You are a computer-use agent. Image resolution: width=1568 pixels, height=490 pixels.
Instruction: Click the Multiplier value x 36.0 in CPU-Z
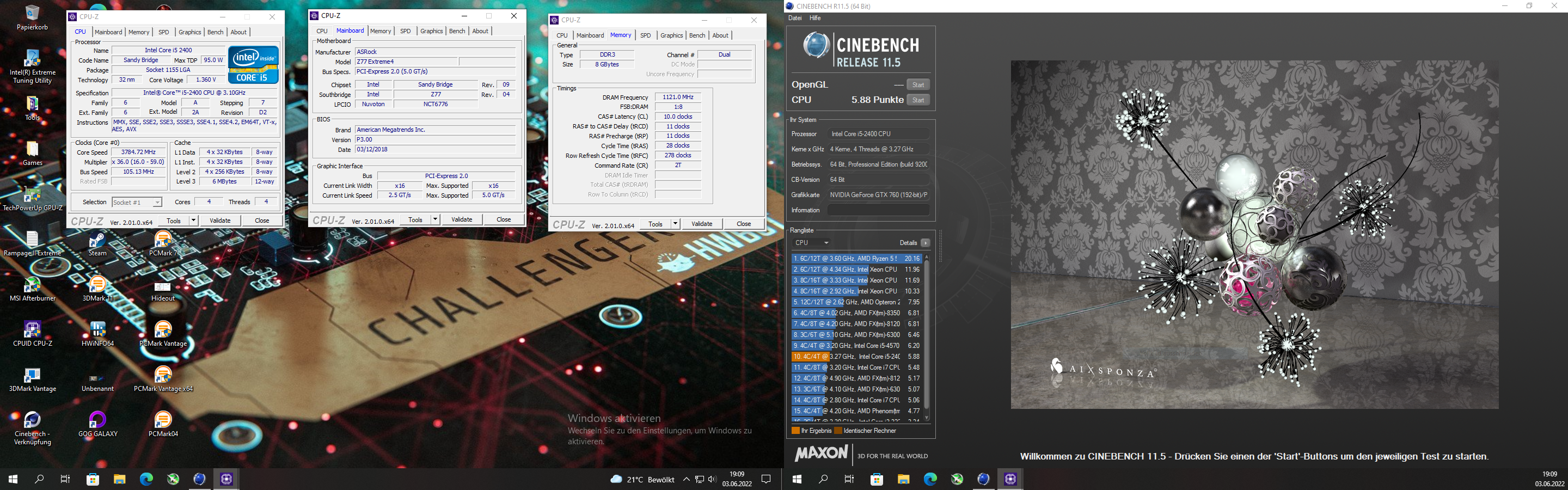139,162
